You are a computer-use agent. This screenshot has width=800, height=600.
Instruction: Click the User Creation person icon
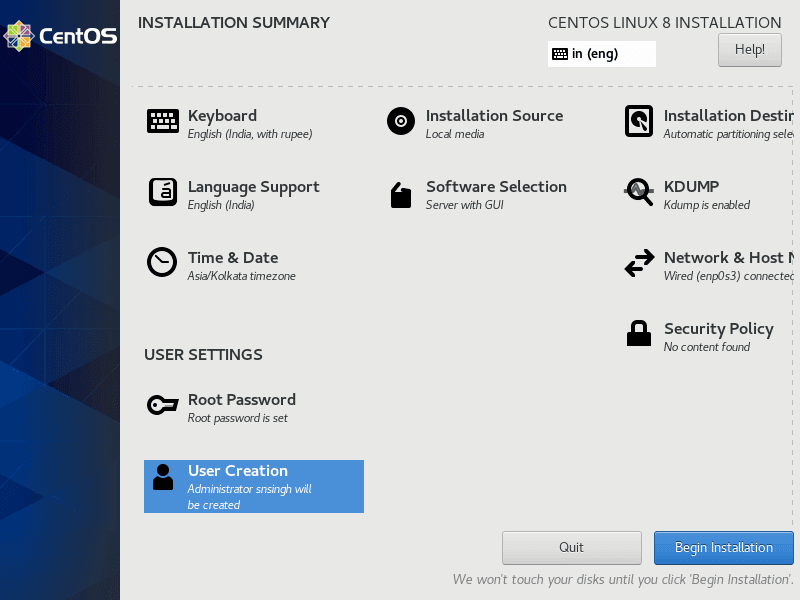(x=162, y=477)
